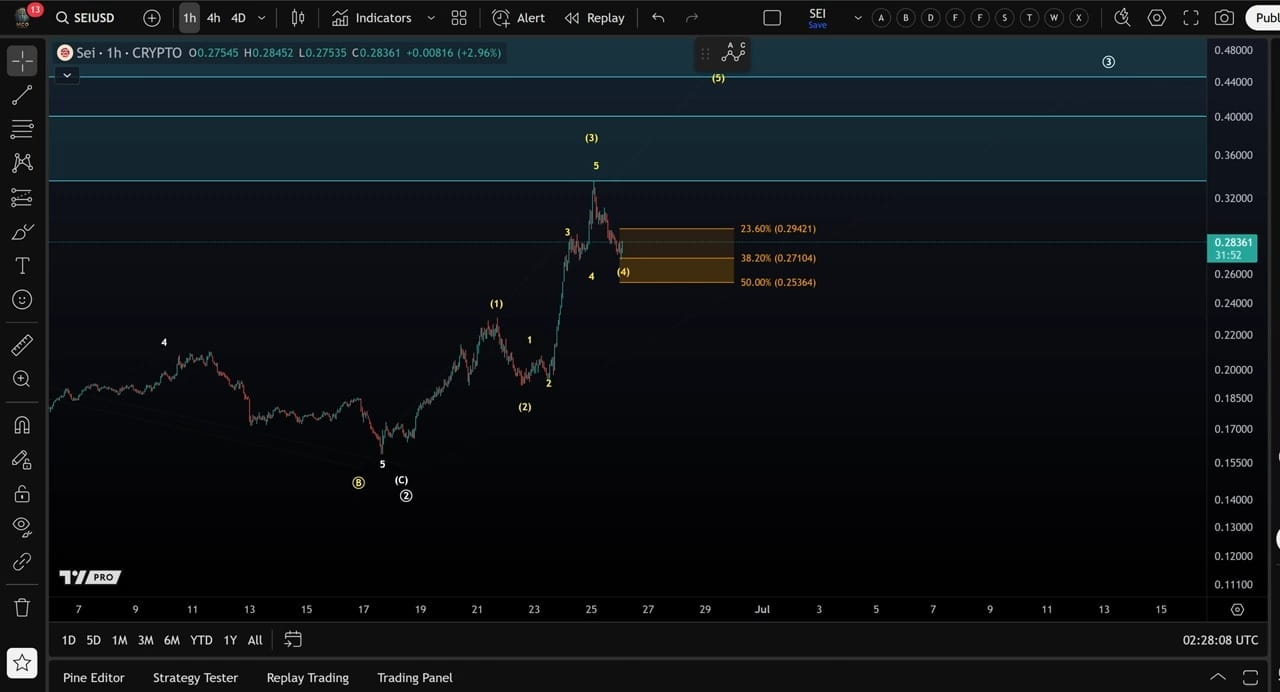The image size is (1280, 692).
Task: Take a chart snapshot with the camera icon
Action: click(x=1224, y=17)
